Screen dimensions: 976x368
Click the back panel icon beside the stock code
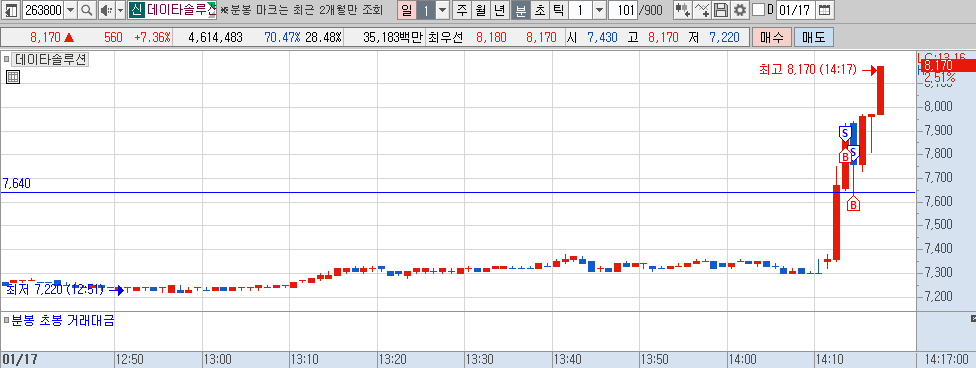[11, 10]
